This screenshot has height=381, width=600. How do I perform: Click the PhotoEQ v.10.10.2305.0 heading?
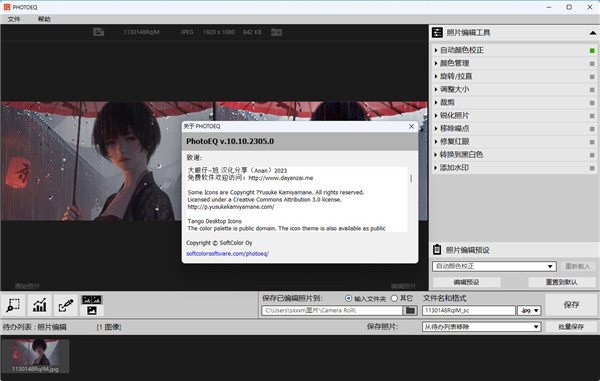230,141
